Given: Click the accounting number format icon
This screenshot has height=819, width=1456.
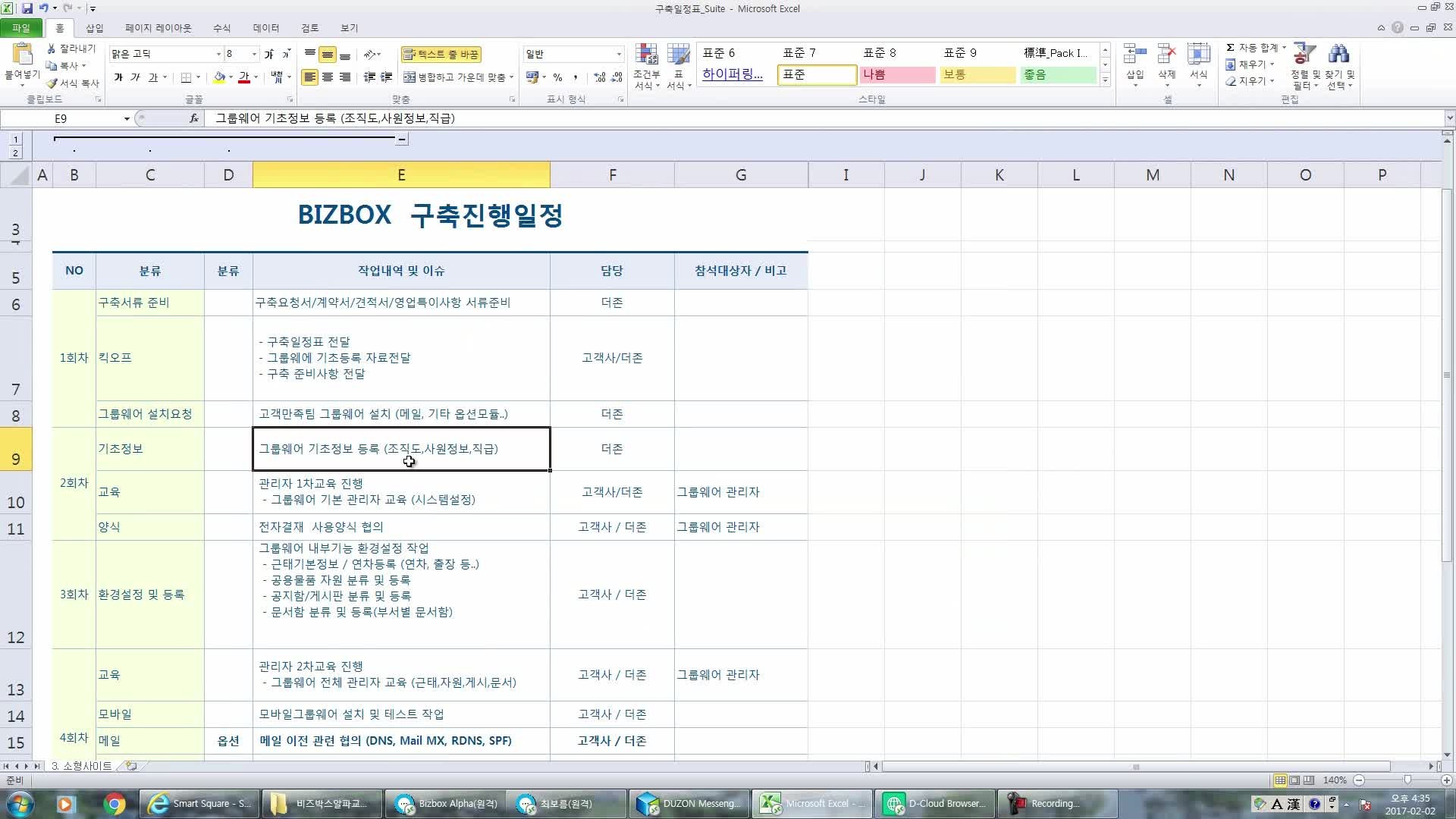Looking at the screenshot, I should click(532, 77).
